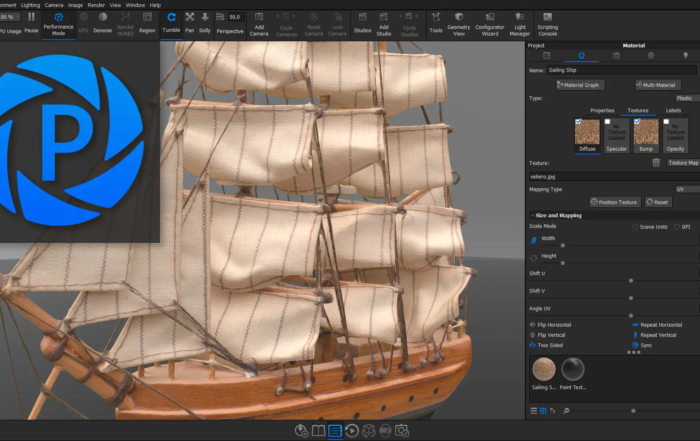Image resolution: width=700 pixels, height=441 pixels.
Task: Reset the texture mapping
Action: tap(658, 202)
